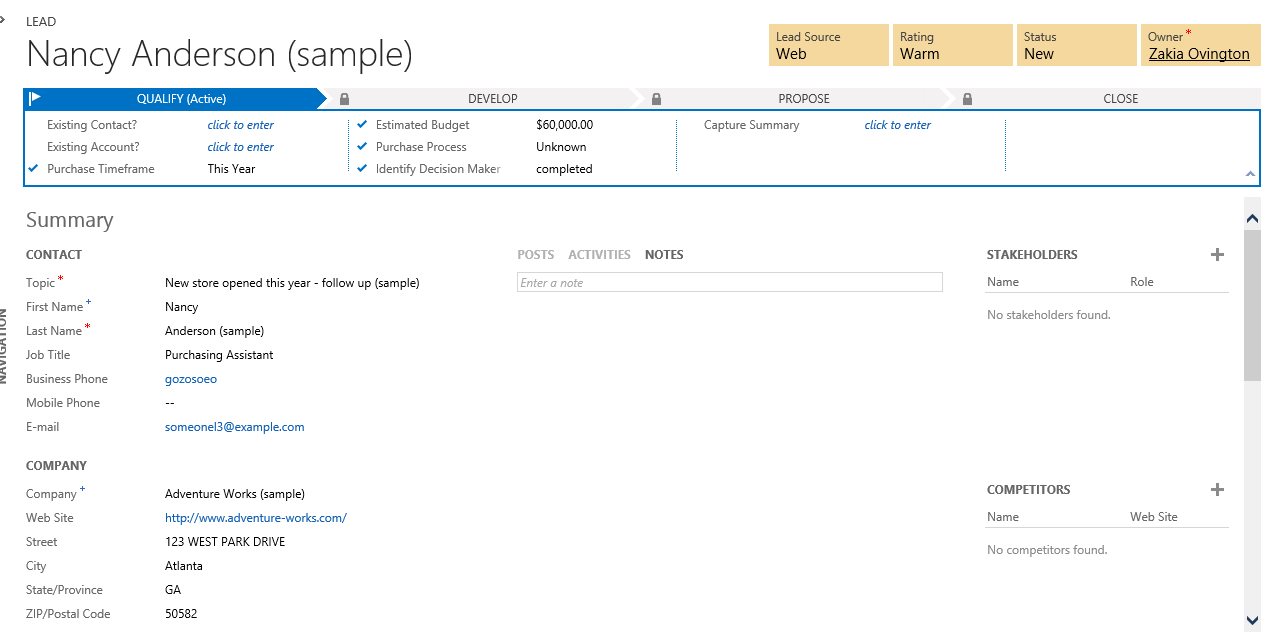1268x632 pixels.
Task: Click the flag icon on Qualify stage
Action: 35,99
